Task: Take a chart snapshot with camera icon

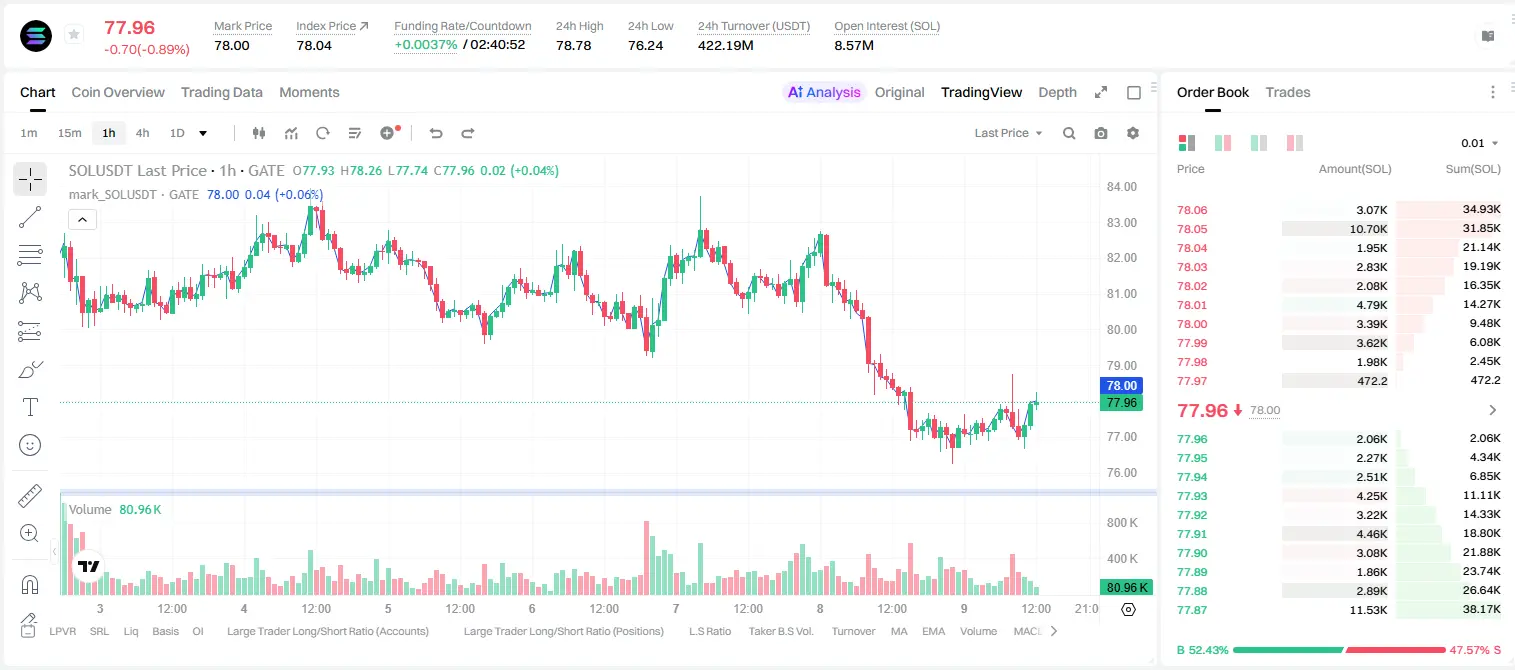Action: (x=1101, y=133)
